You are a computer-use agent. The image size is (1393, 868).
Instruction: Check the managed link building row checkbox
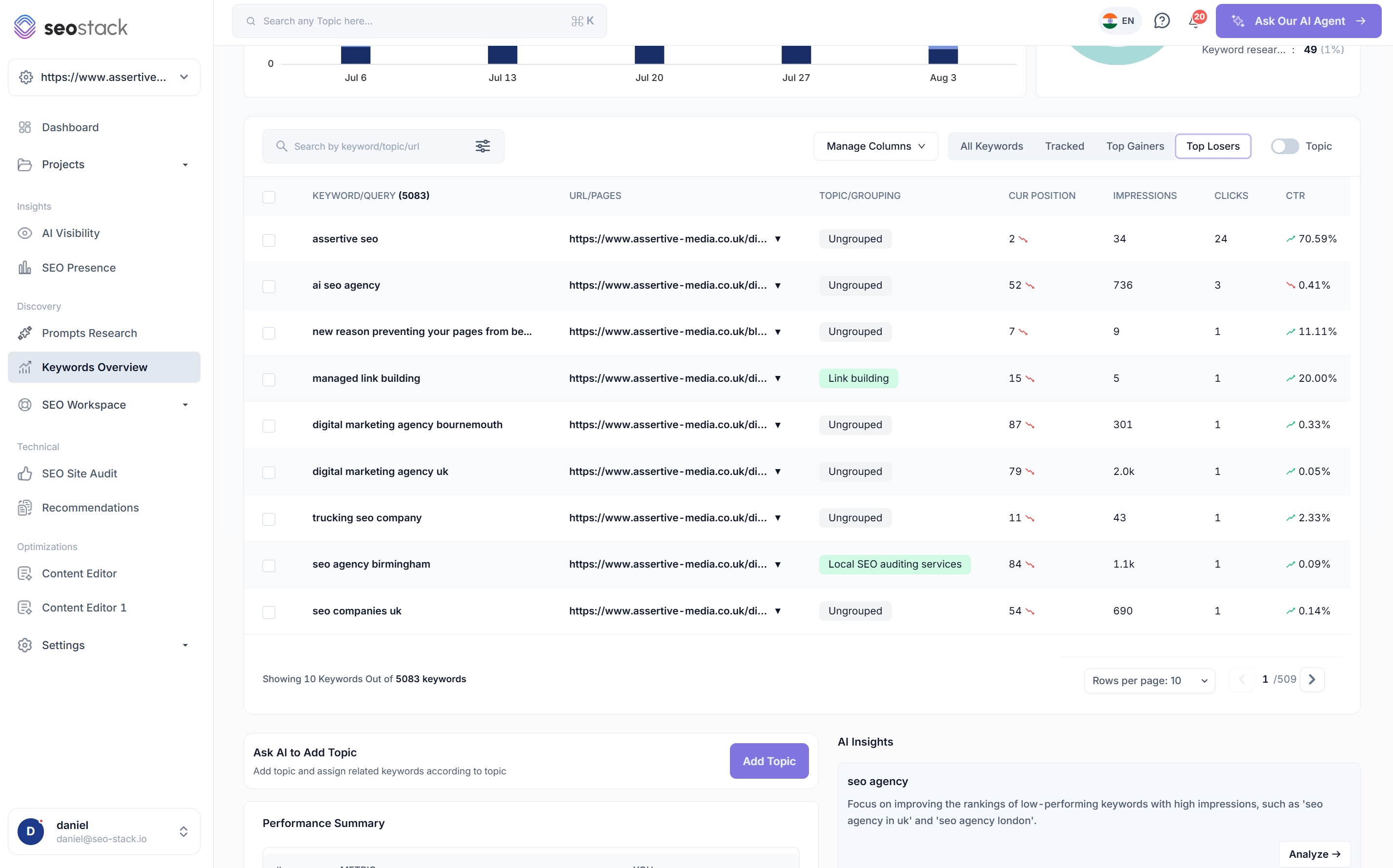(x=269, y=379)
